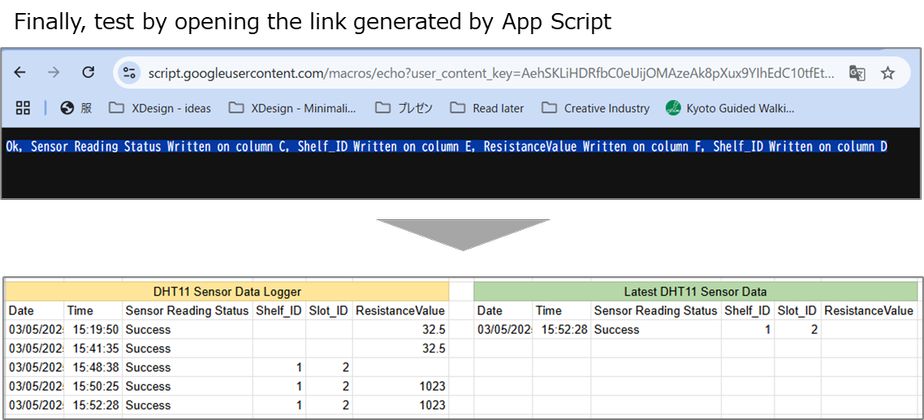
Task: Open the XDesign - Minimali... bookmark folder
Action: coord(292,108)
